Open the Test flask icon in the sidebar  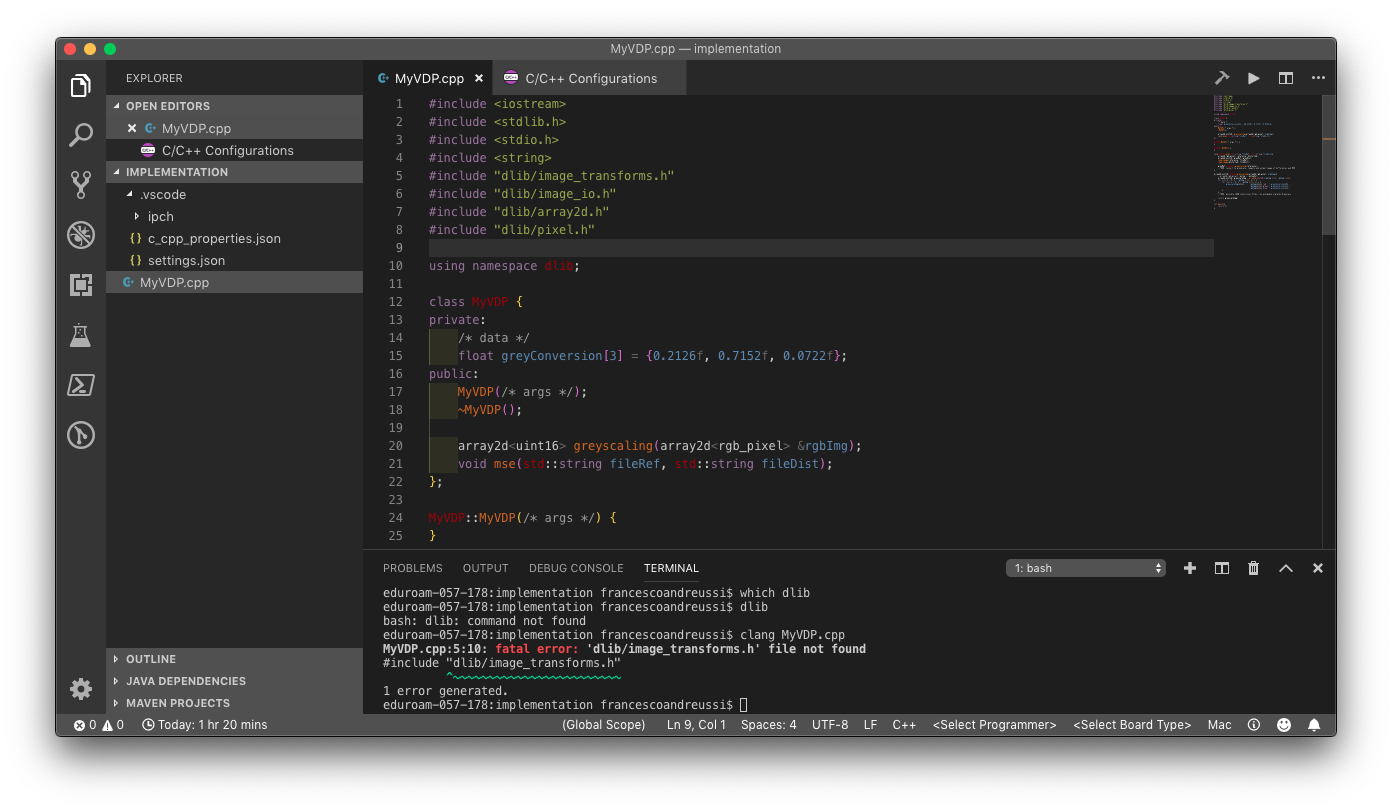[x=81, y=334]
